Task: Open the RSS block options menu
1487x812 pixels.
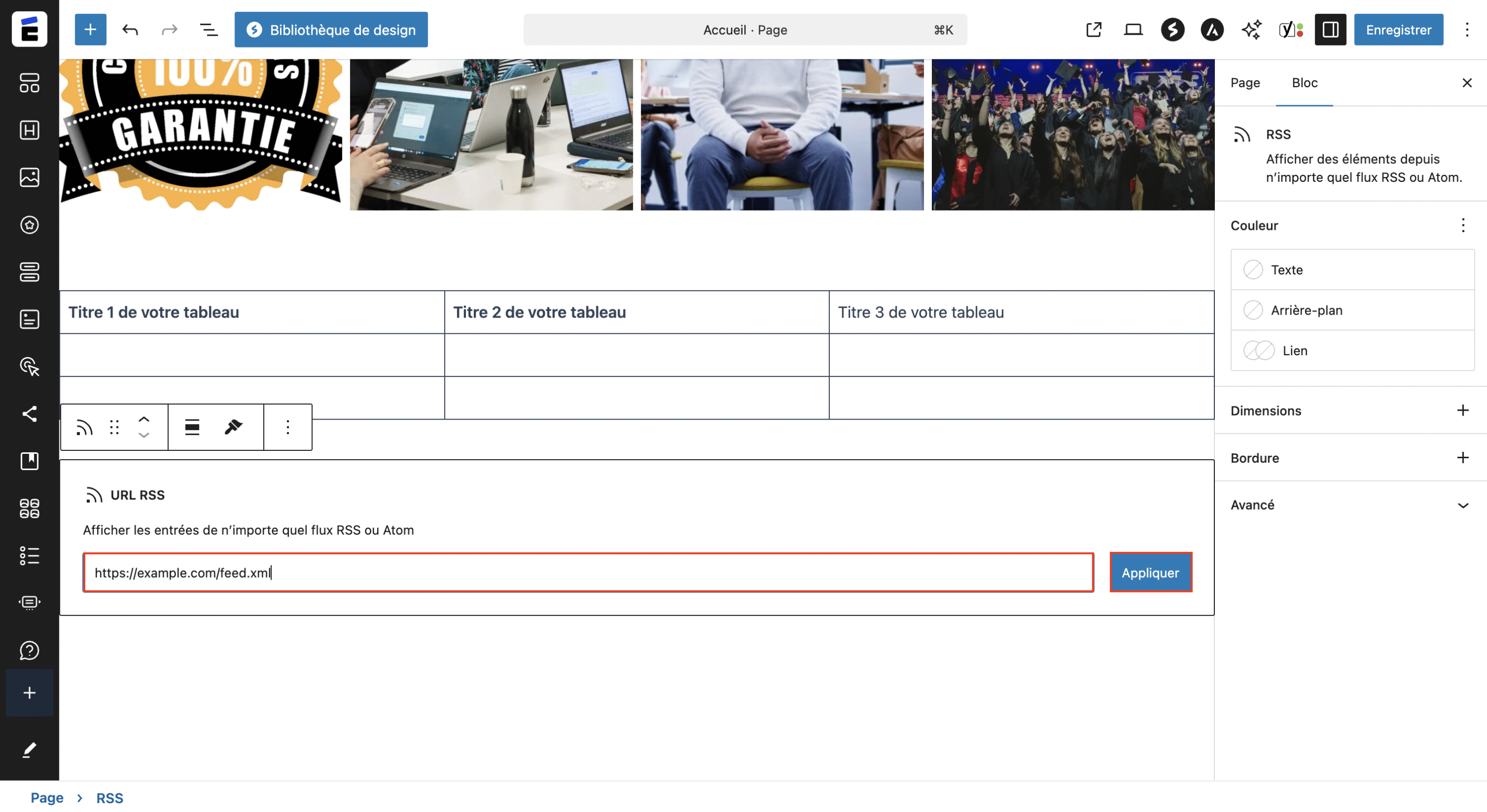Action: coord(287,427)
